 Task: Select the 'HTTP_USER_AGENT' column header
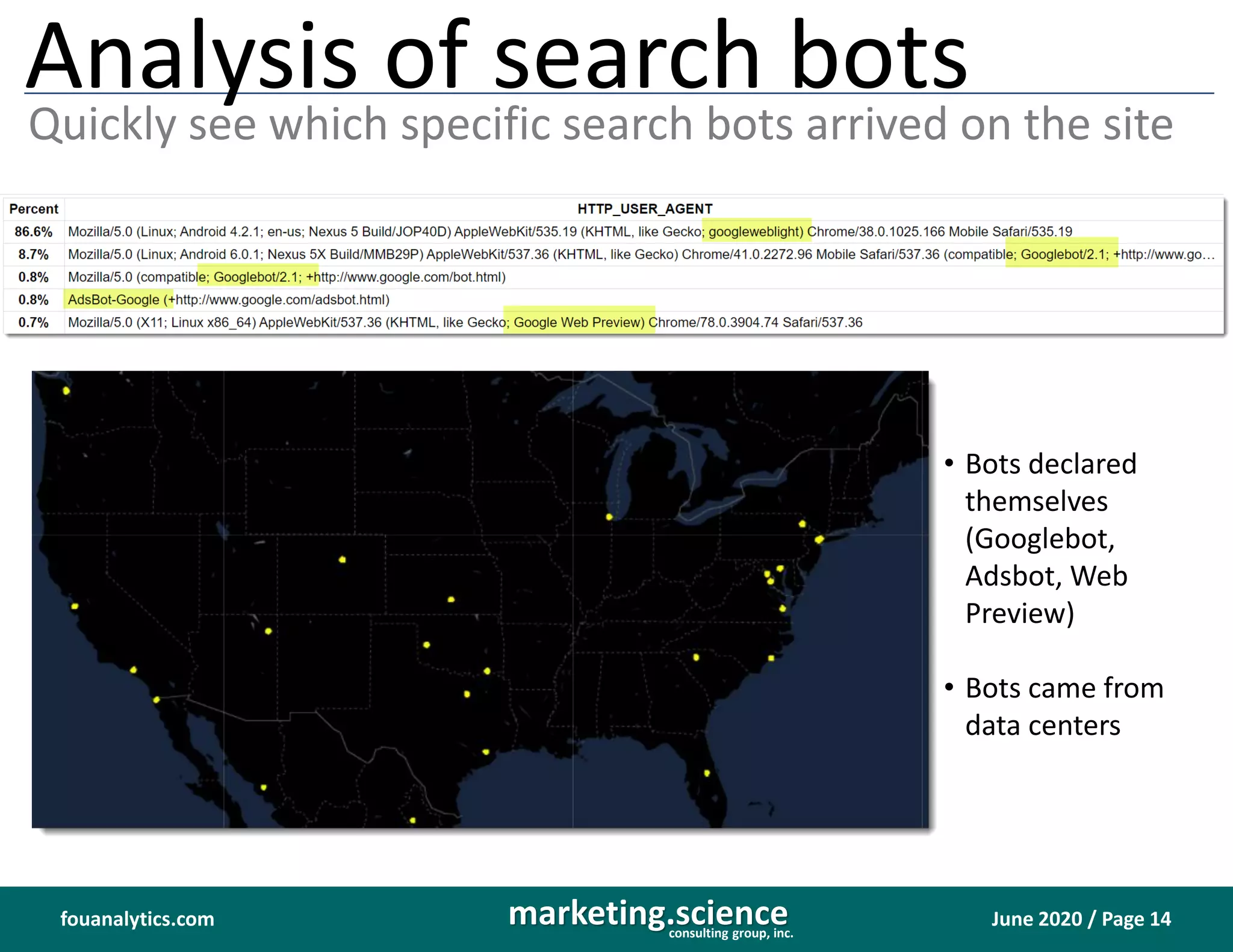click(645, 209)
